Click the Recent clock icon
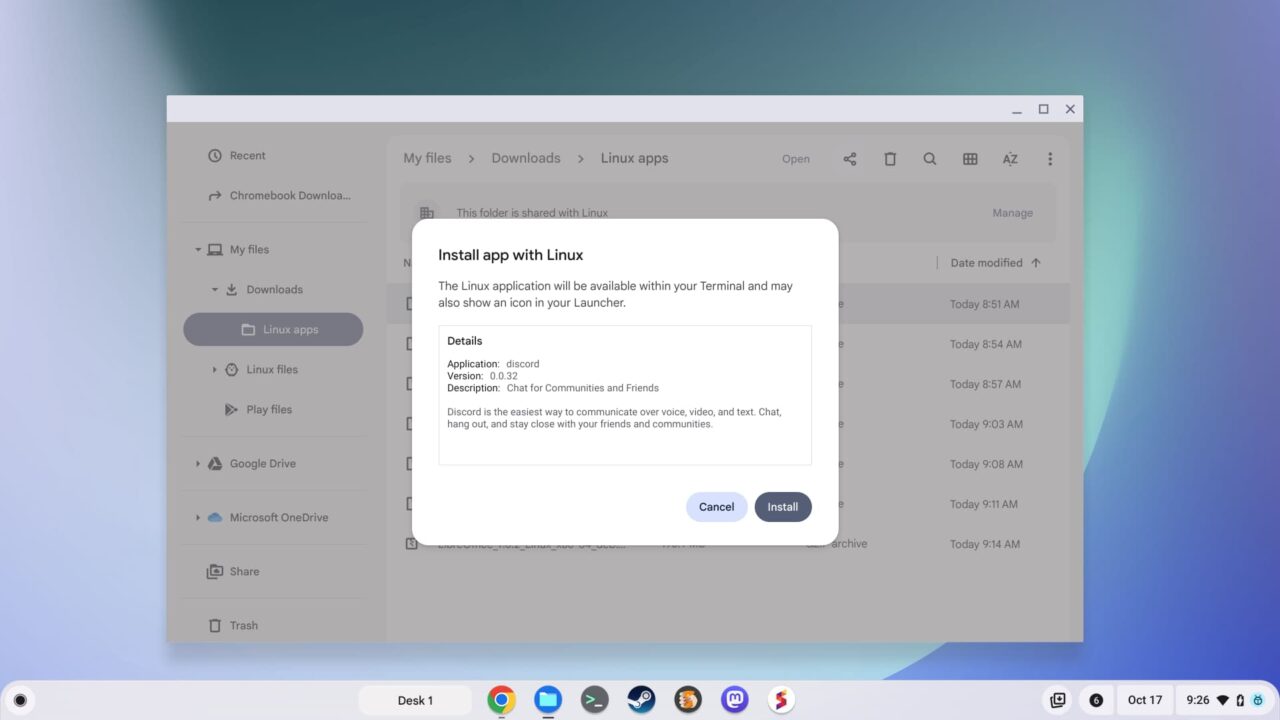This screenshot has height=720, width=1280. click(214, 156)
